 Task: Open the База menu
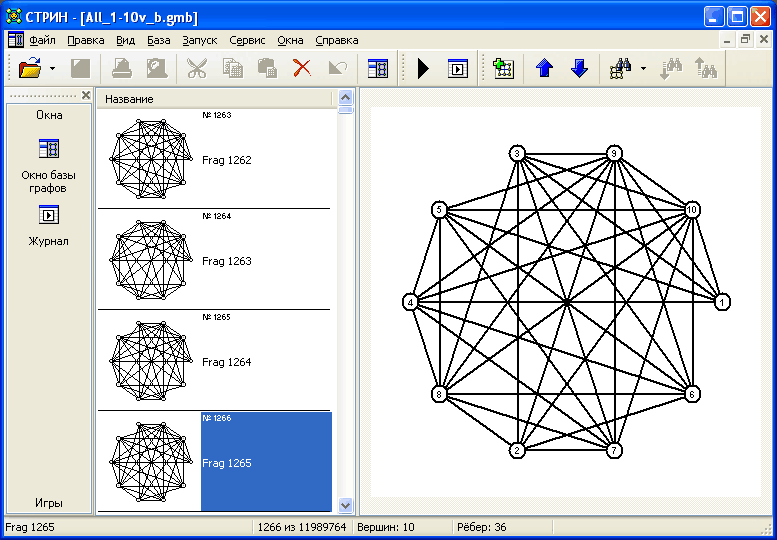(159, 40)
